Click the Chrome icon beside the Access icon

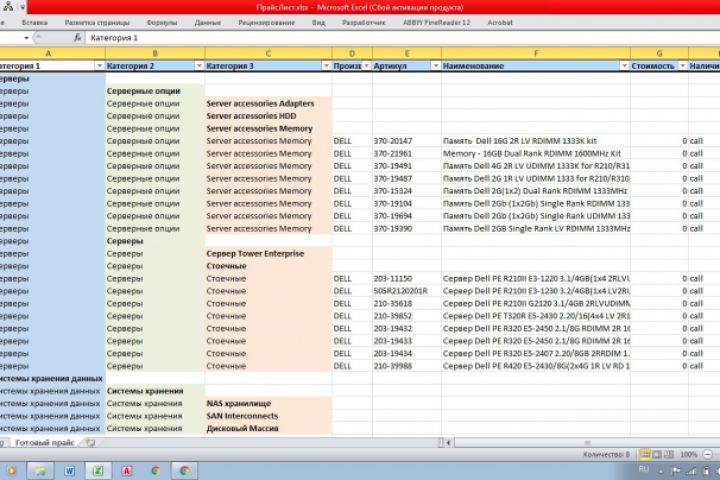point(156,471)
